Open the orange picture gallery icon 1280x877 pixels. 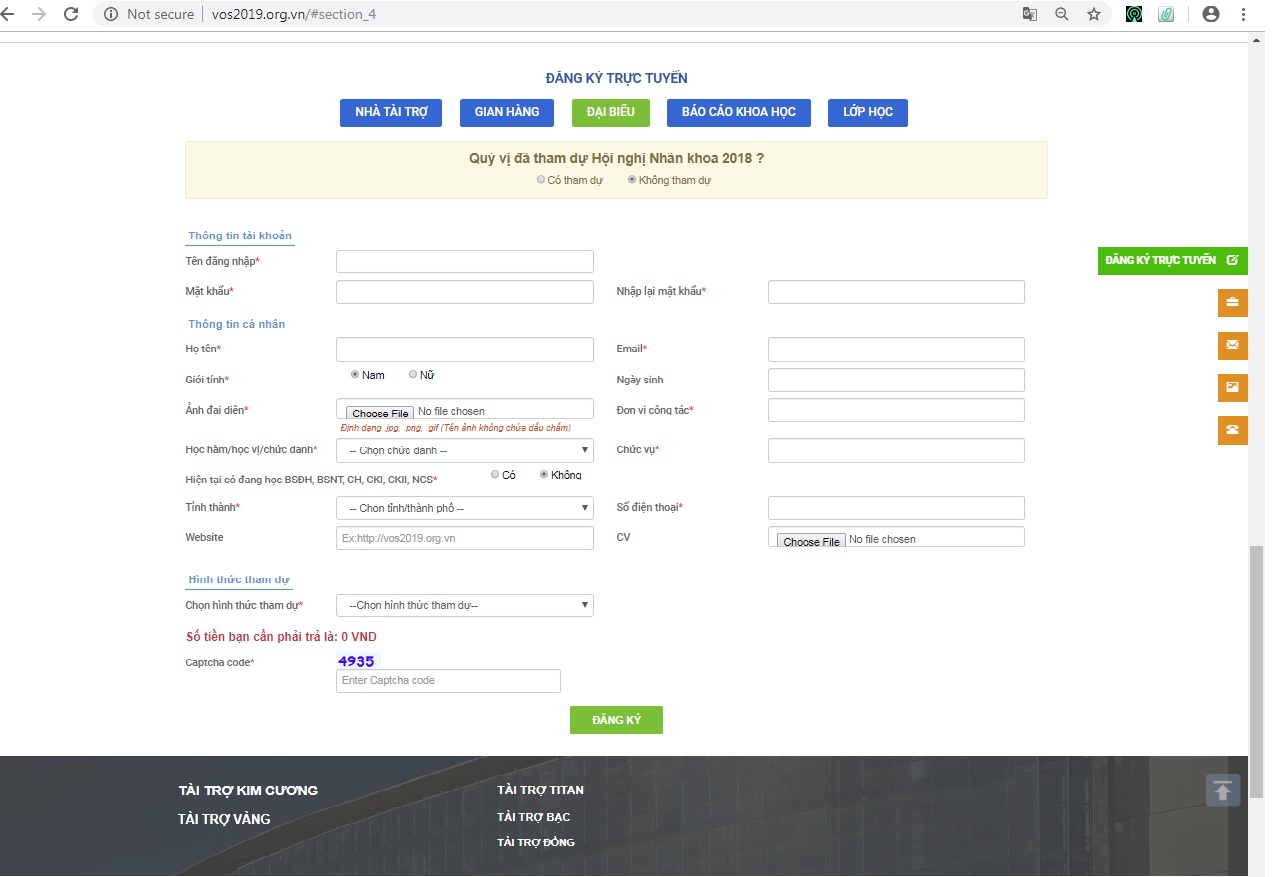(x=1232, y=387)
